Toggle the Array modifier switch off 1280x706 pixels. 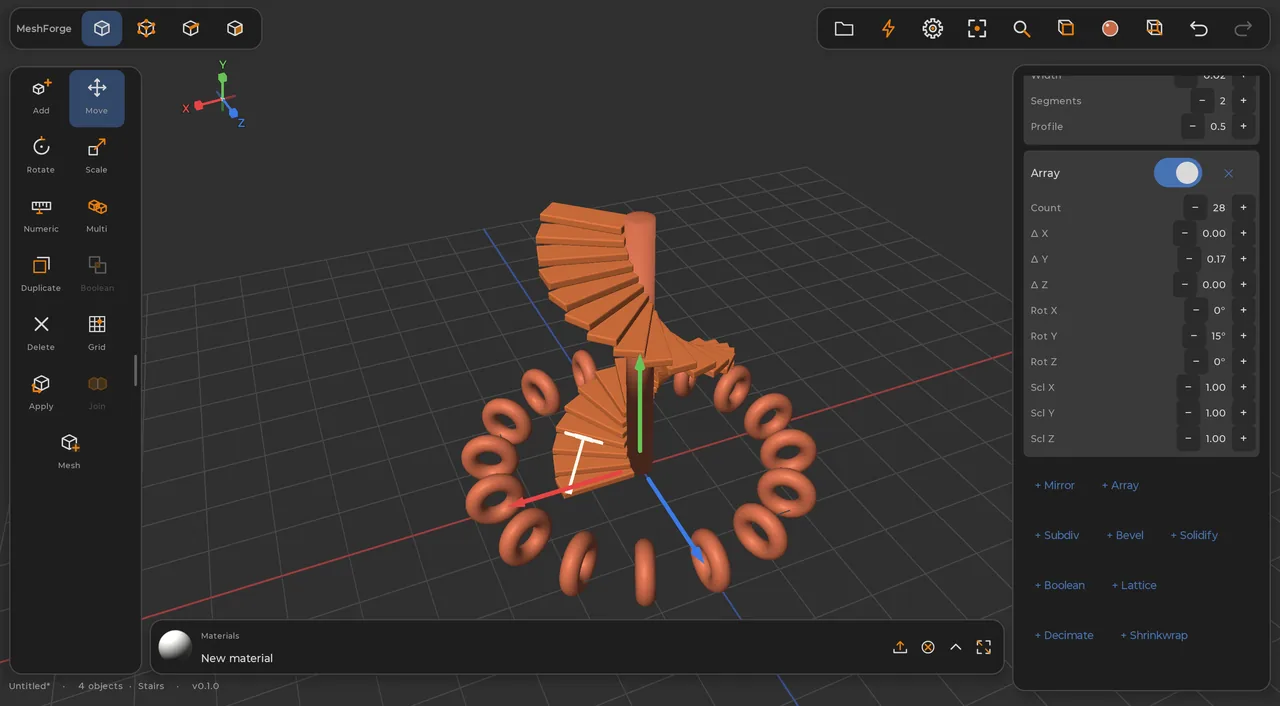pyautogui.click(x=1178, y=173)
